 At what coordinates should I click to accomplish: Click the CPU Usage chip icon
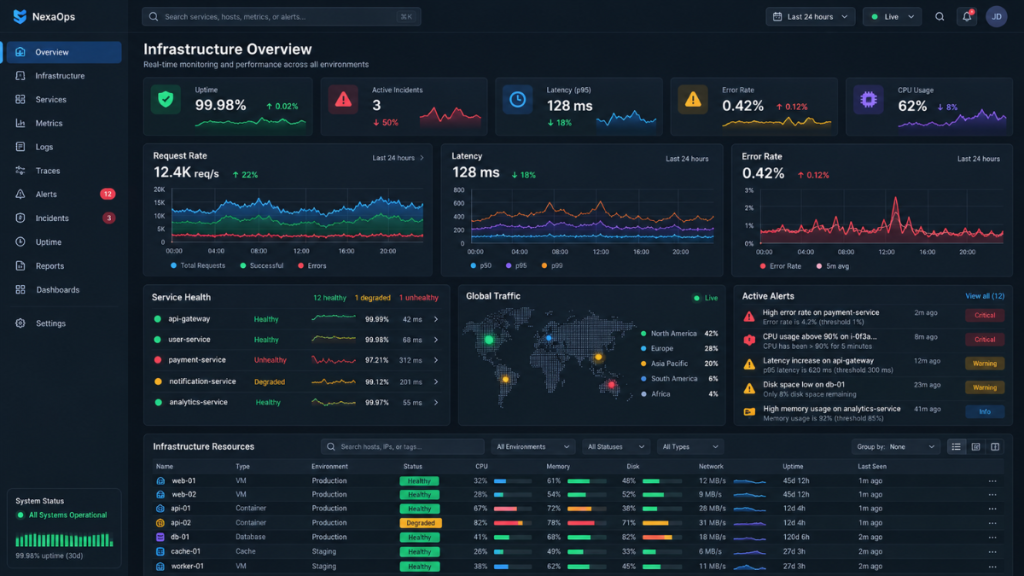[x=868, y=100]
